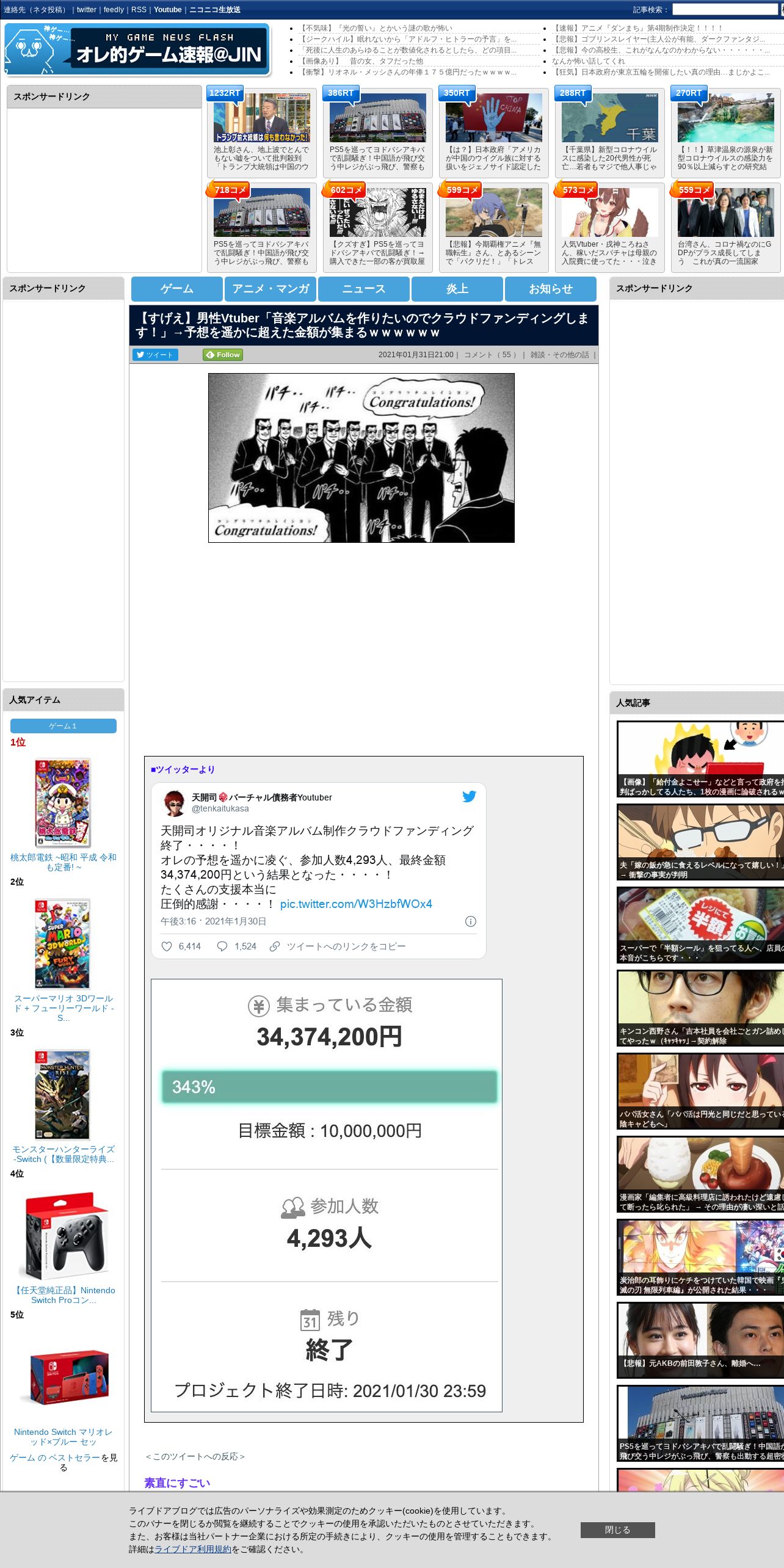This screenshot has width=784, height=1568.
Task: Open the 天開司 tweet author avatar
Action: click(175, 803)
